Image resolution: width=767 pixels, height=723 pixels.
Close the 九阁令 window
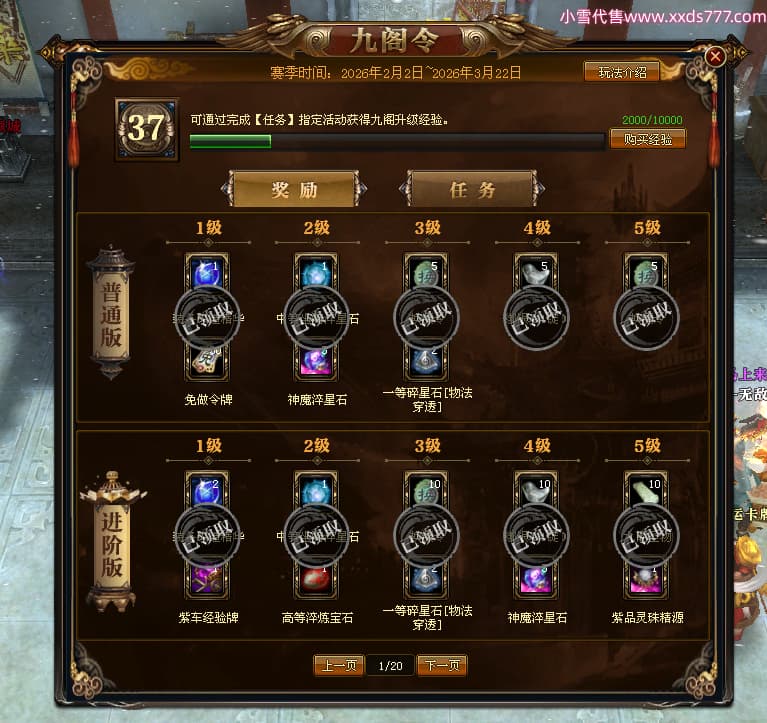[x=715, y=57]
